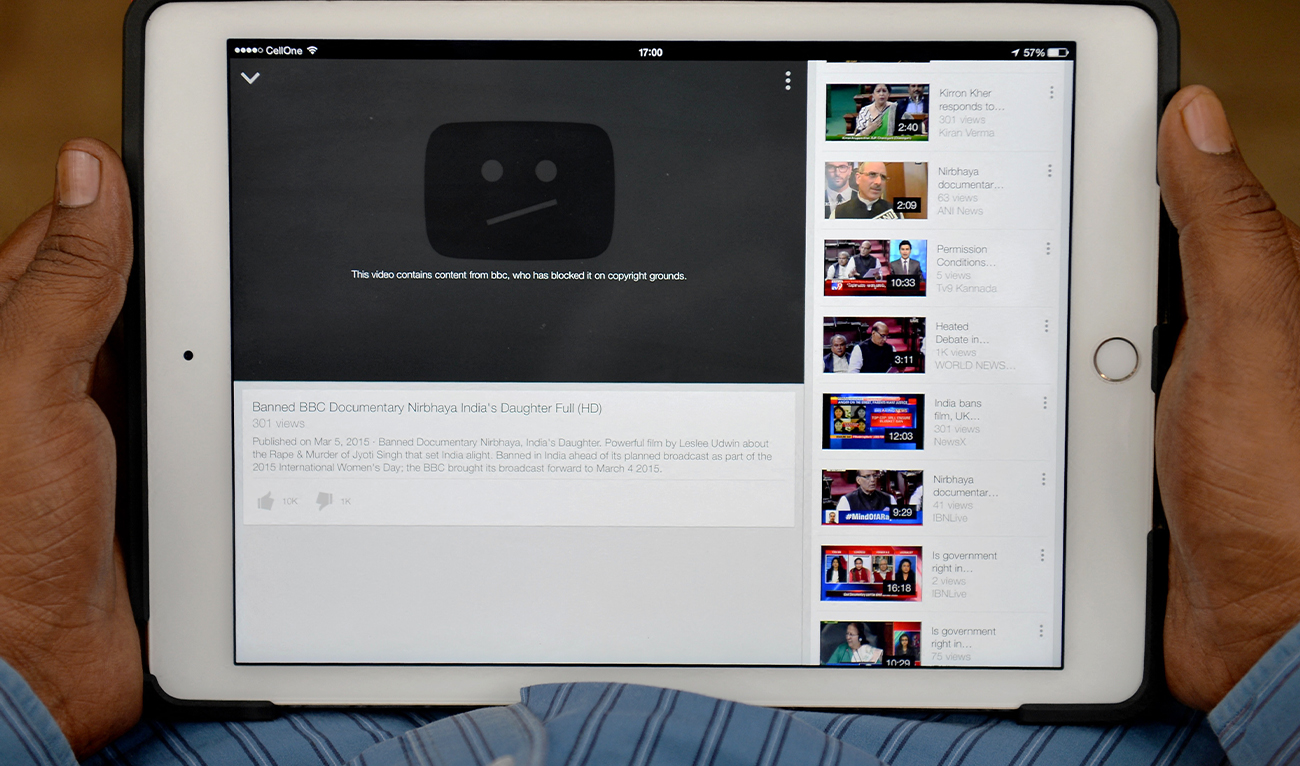This screenshot has height=766, width=1300.
Task: Tap the location arrow icon in the status bar
Action: tap(1015, 52)
